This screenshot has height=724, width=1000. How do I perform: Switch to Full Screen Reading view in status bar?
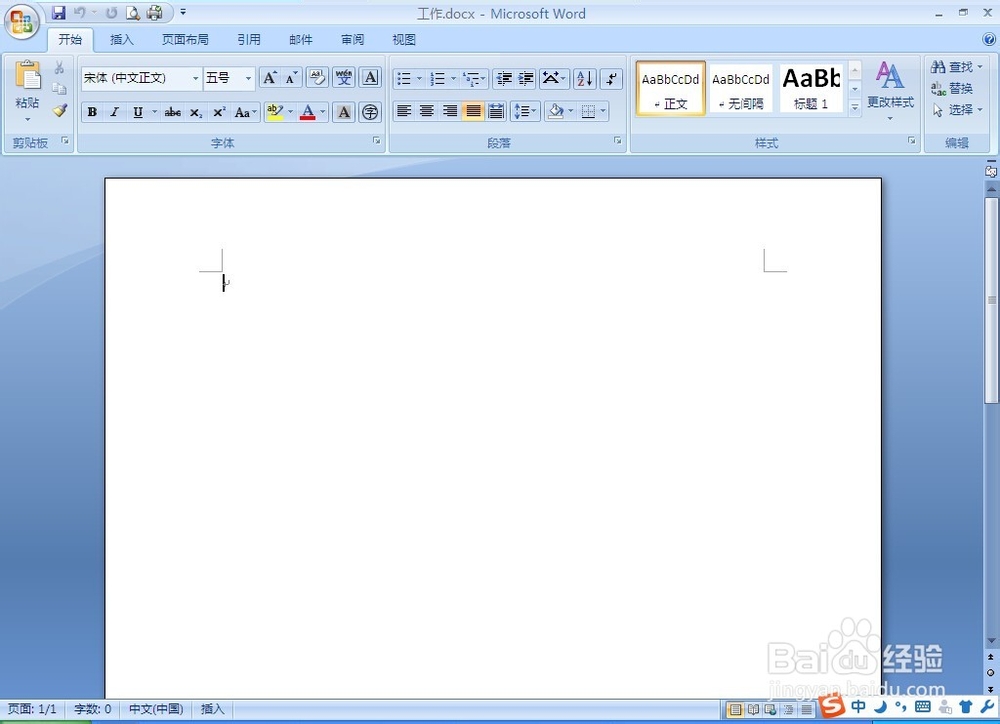click(753, 709)
